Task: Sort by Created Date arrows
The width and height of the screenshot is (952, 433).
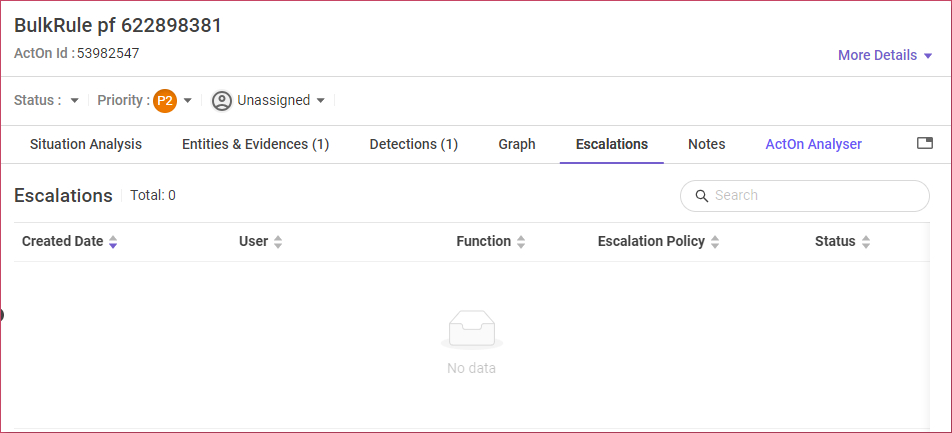Action: pyautogui.click(x=113, y=242)
